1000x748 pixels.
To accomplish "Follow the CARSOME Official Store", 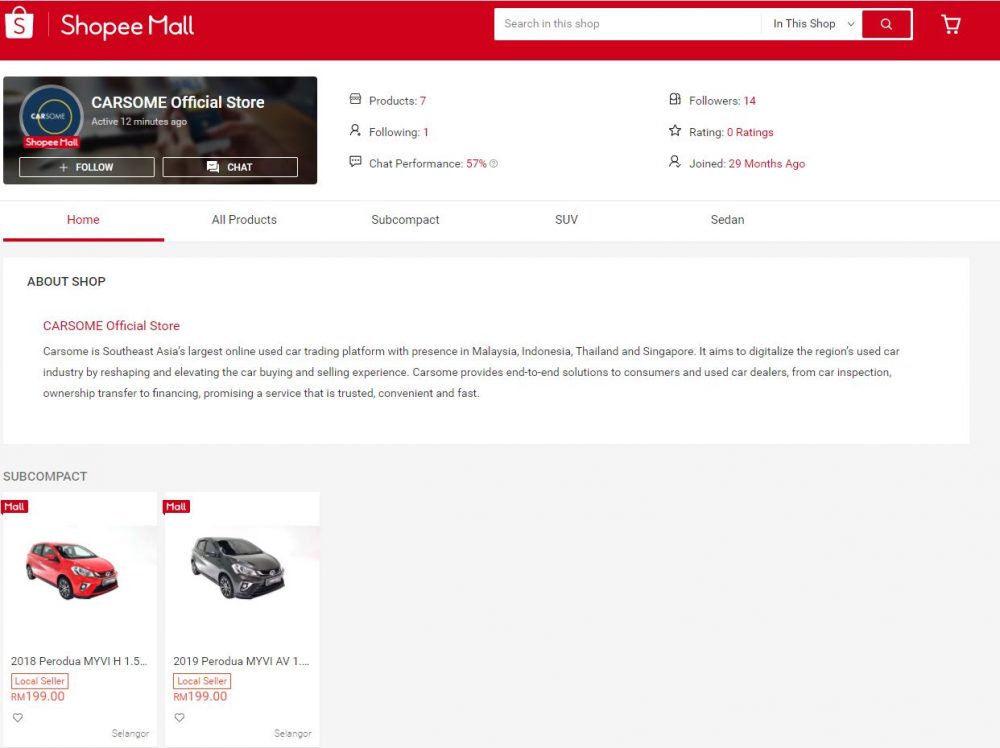I will (x=86, y=167).
